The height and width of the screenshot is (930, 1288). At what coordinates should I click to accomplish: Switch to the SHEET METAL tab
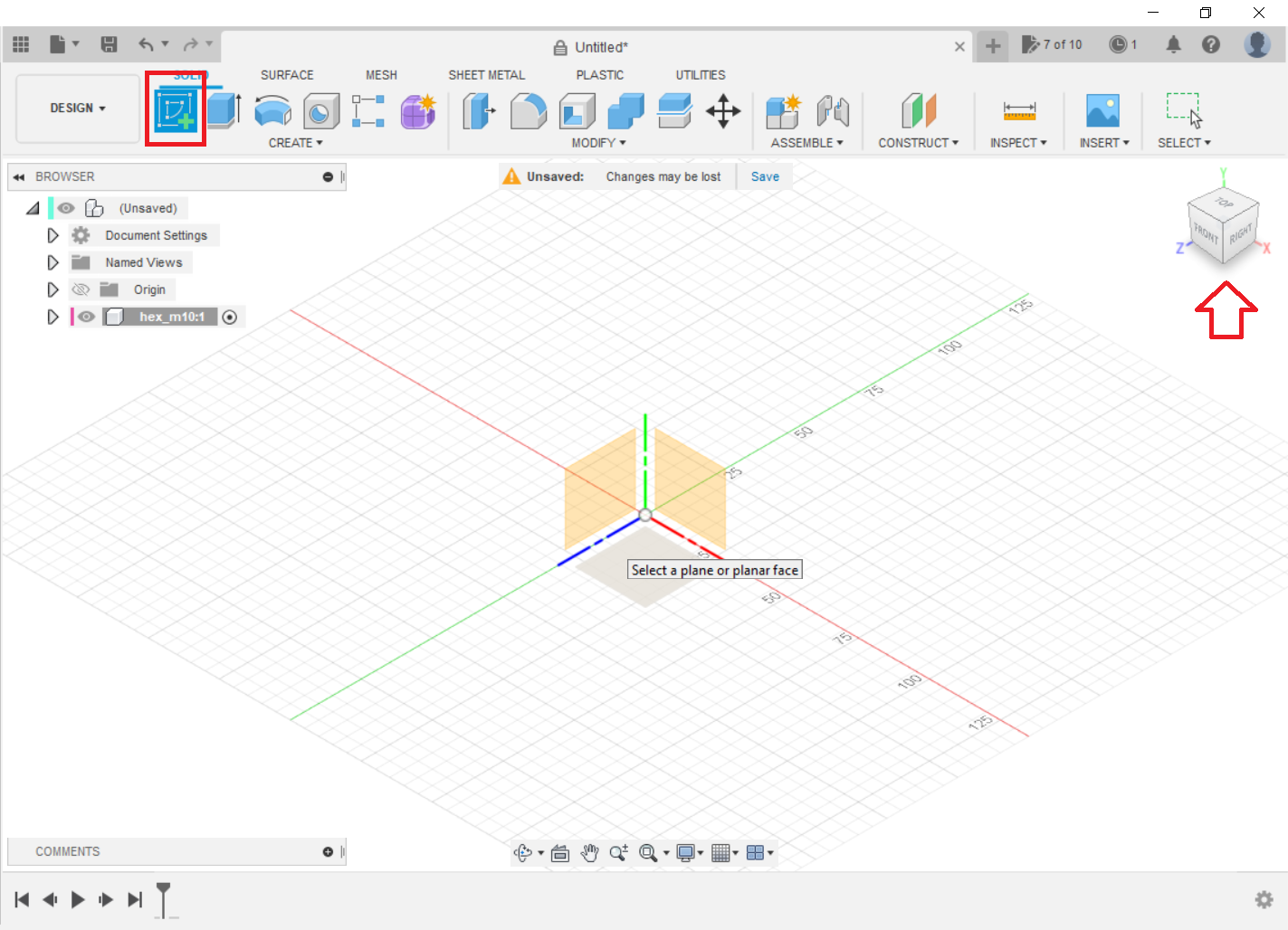[x=486, y=75]
